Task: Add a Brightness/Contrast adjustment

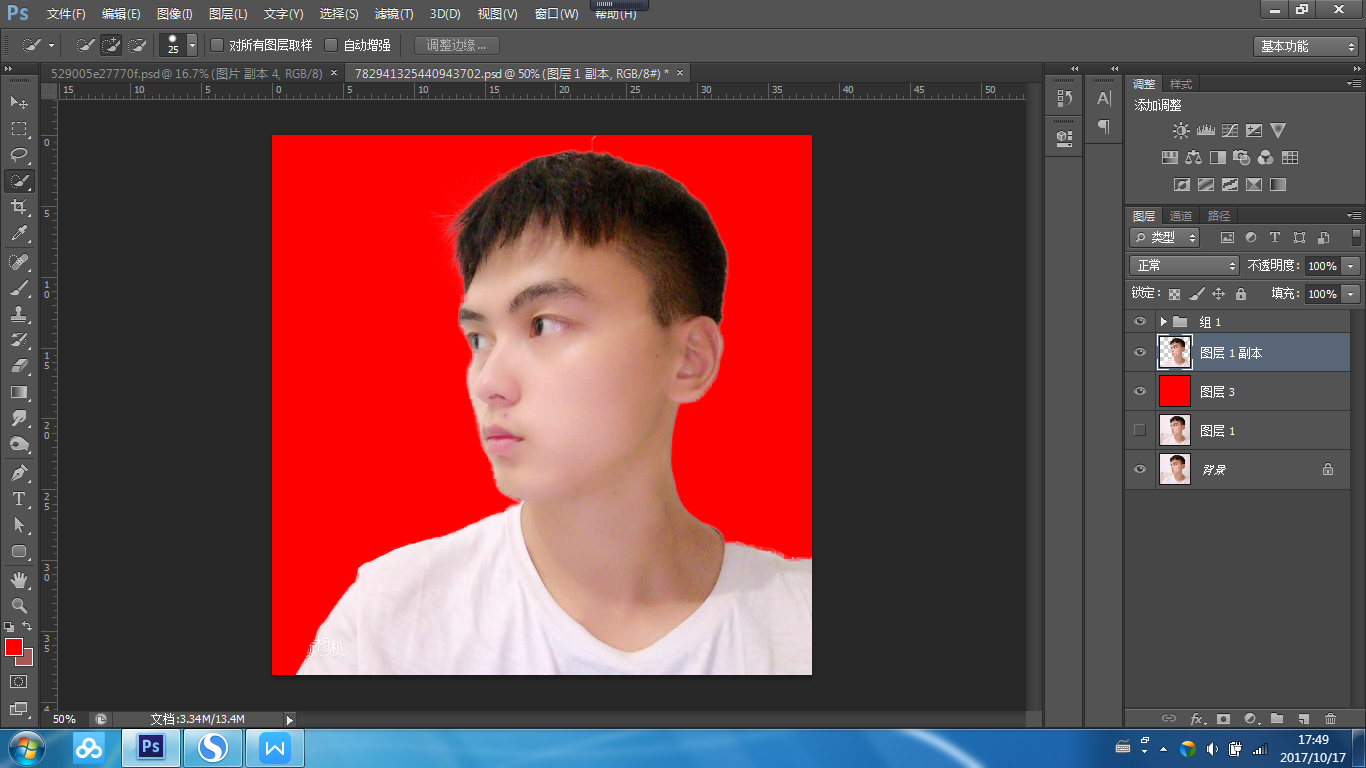Action: pos(1181,131)
